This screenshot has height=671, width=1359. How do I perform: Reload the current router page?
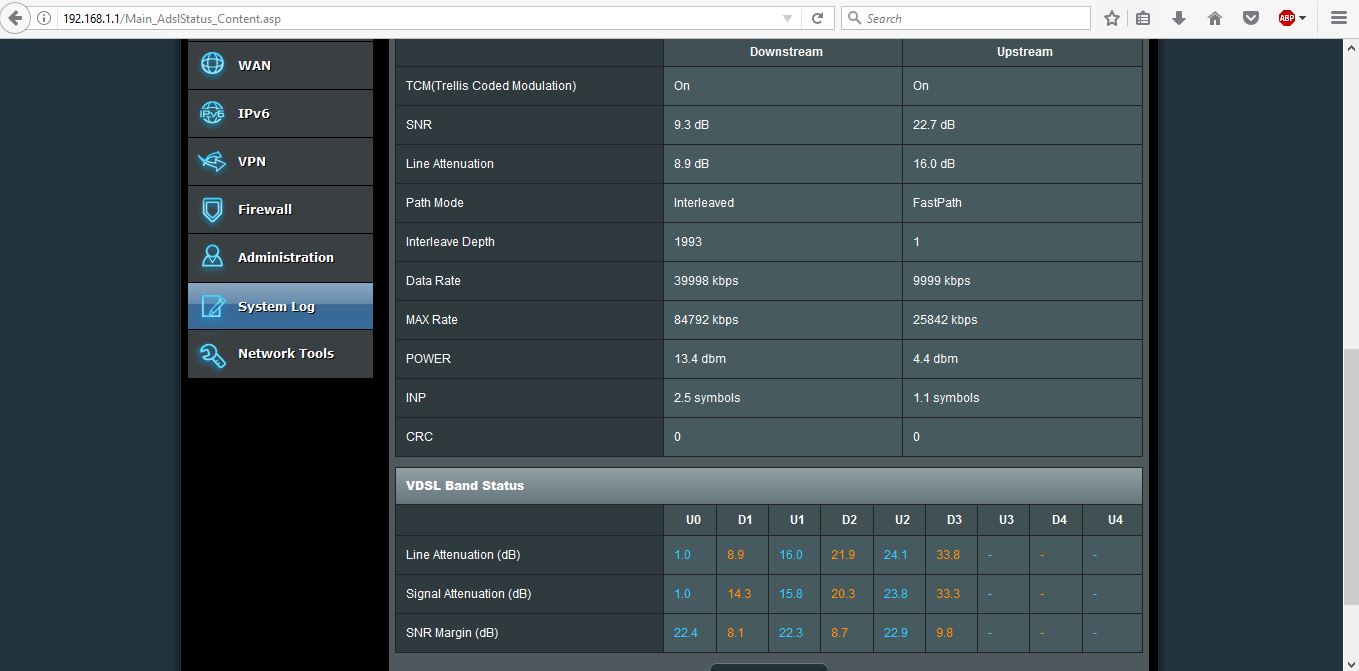817,18
